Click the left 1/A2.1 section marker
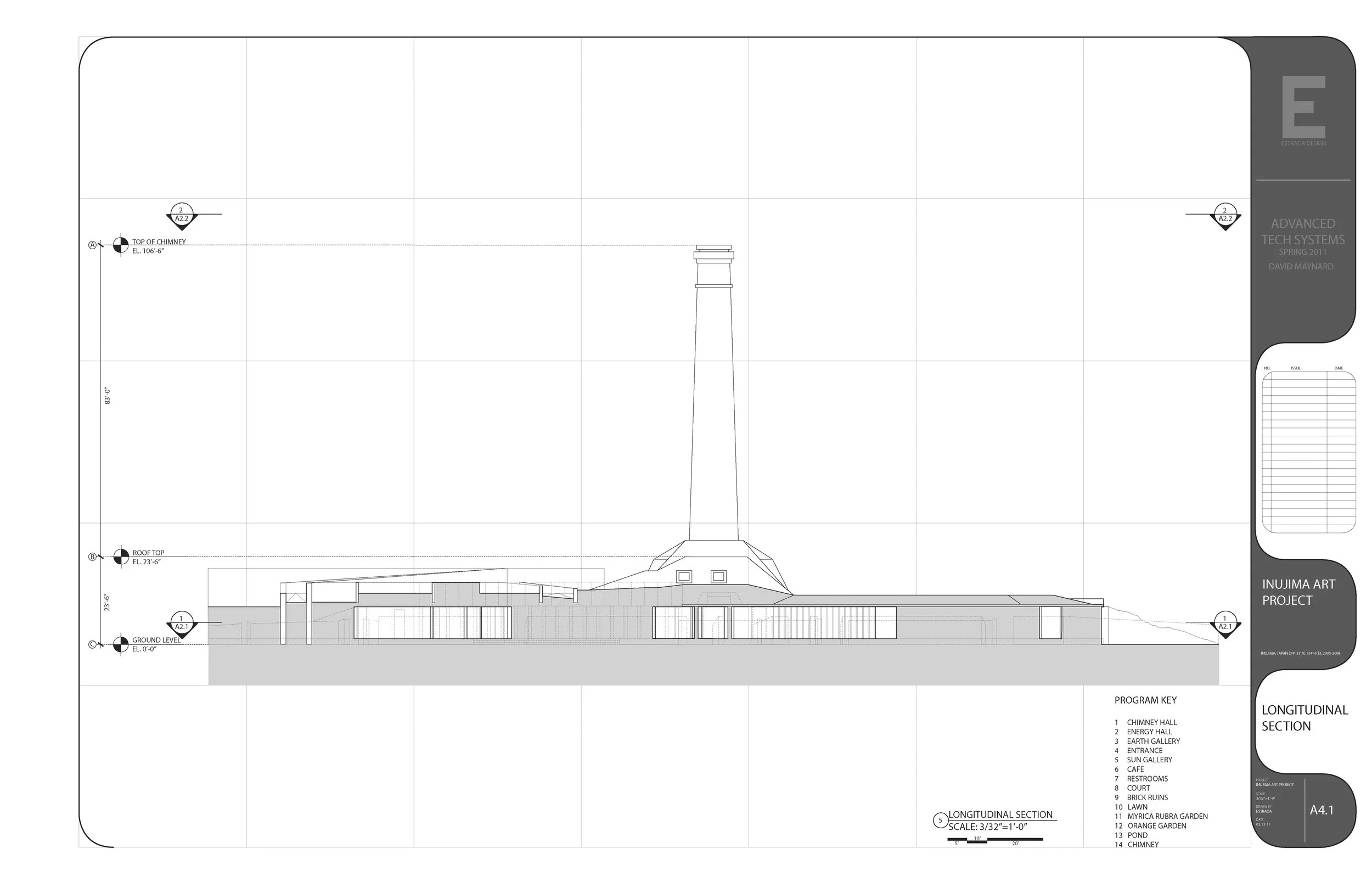 coord(181,625)
